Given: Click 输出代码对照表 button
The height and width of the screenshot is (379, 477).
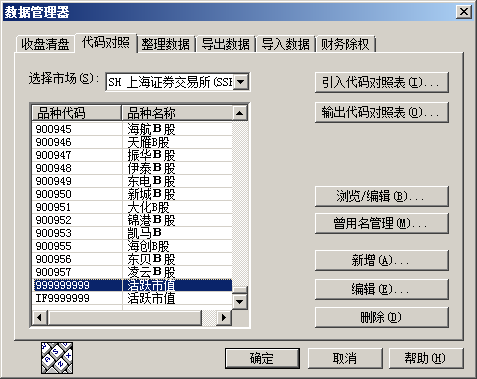Looking at the screenshot, I should pos(382,112).
